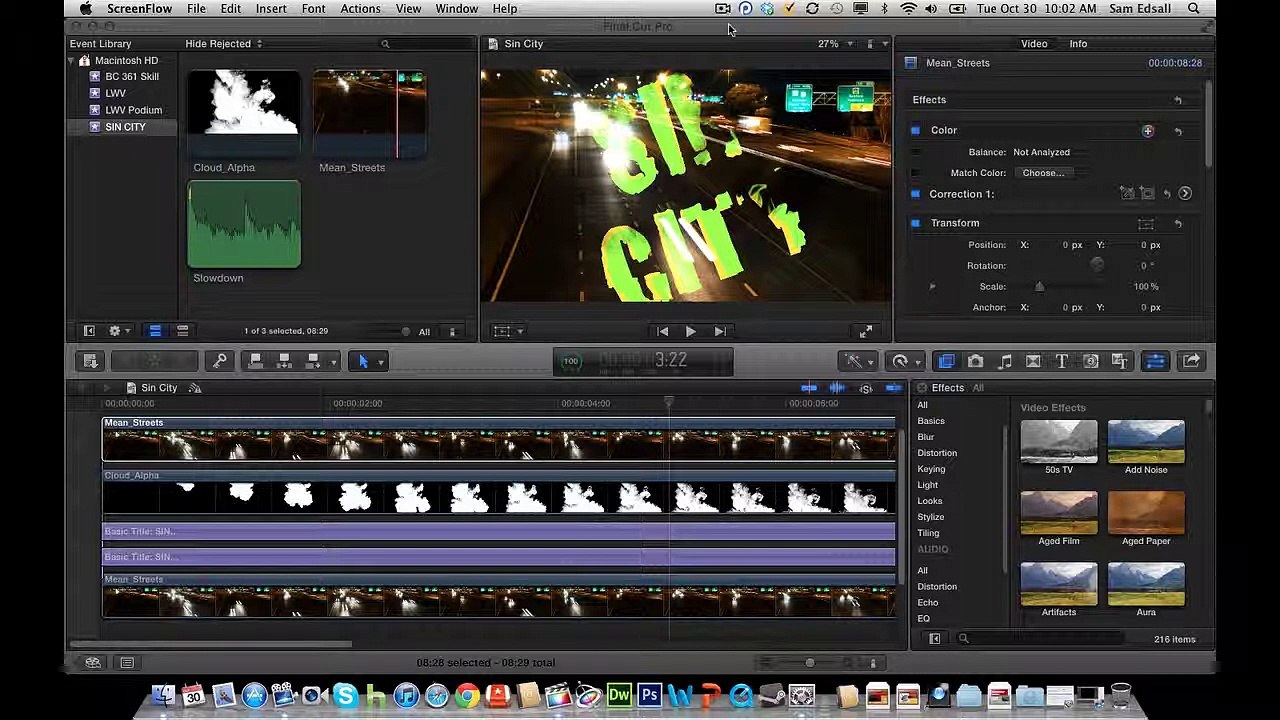Append clip to storyline button

tap(313, 361)
